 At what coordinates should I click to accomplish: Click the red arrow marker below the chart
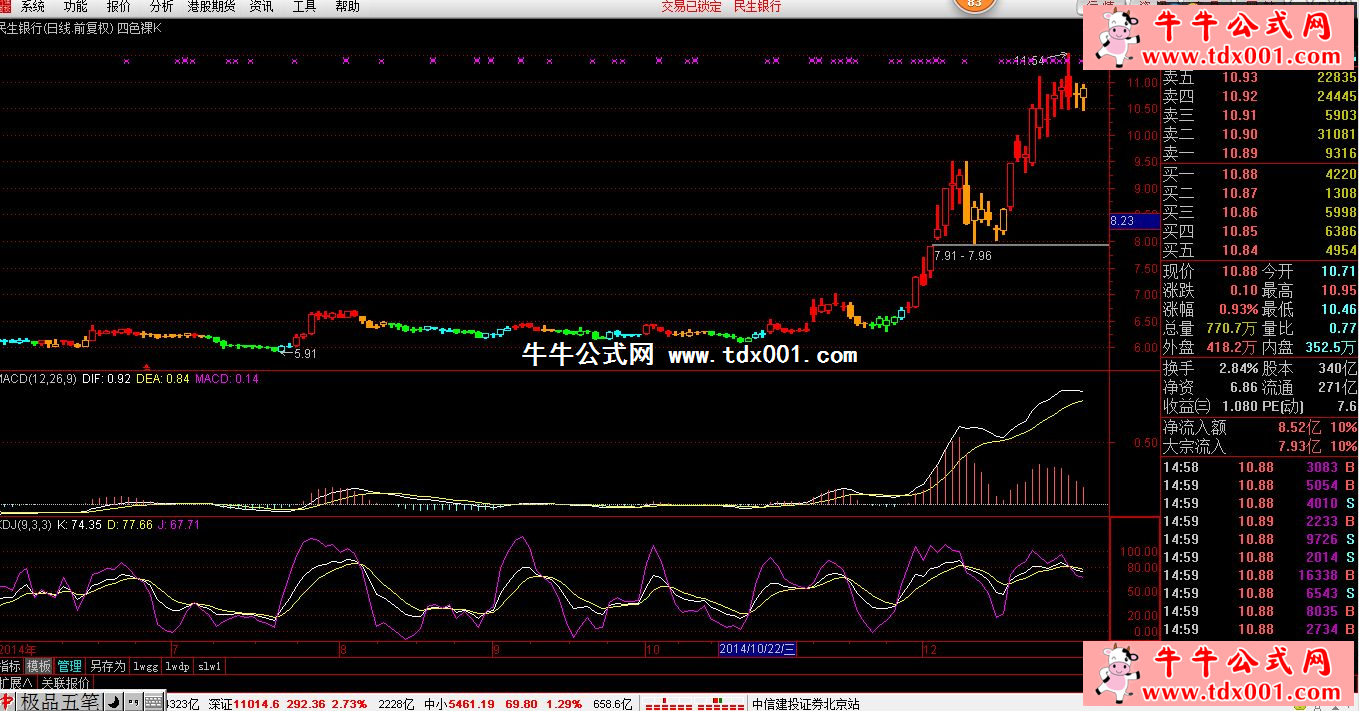click(x=147, y=367)
